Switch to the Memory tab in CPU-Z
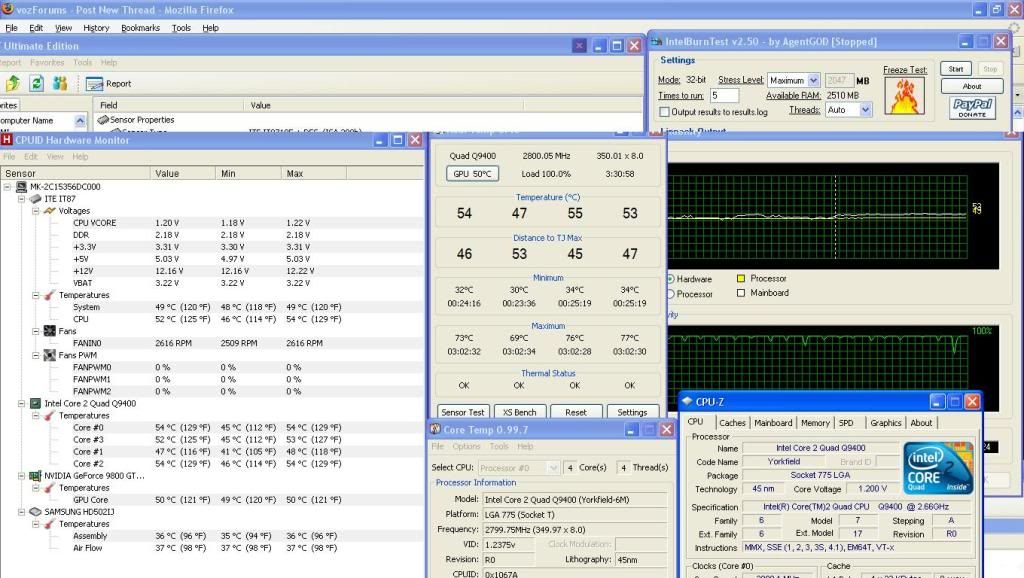1024x578 pixels. pyautogui.click(x=815, y=423)
